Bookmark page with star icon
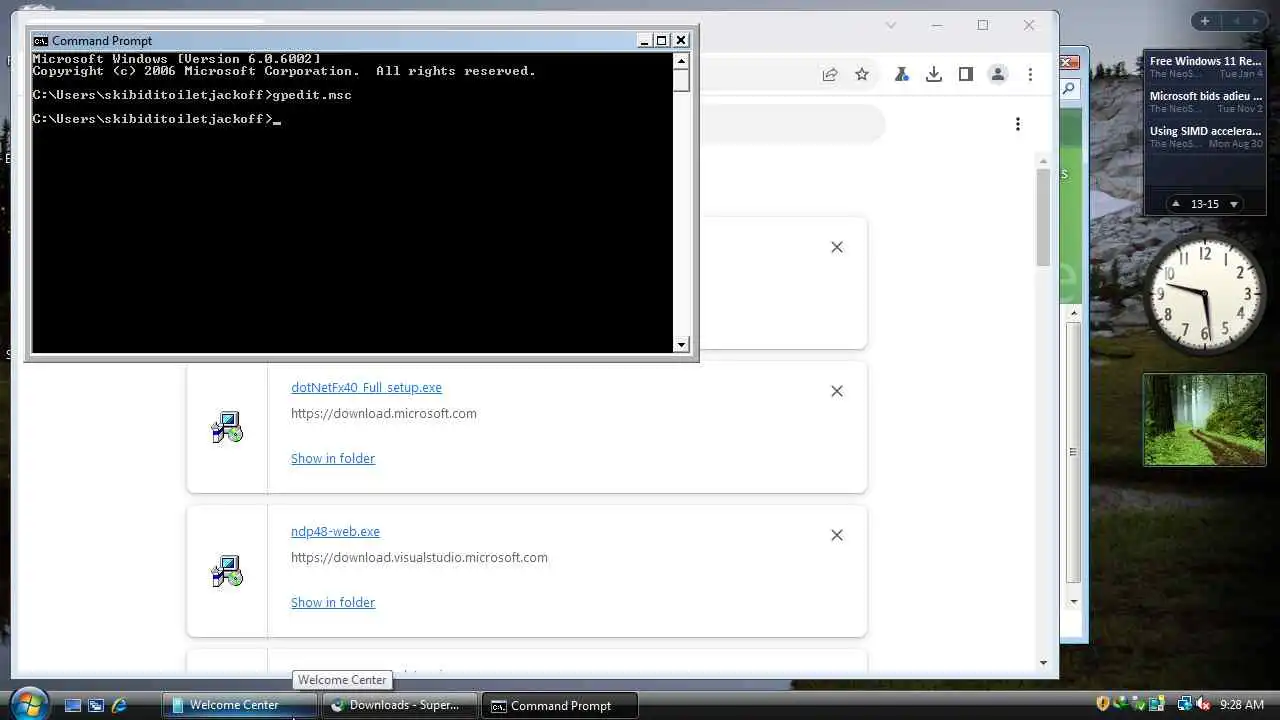 click(x=862, y=74)
